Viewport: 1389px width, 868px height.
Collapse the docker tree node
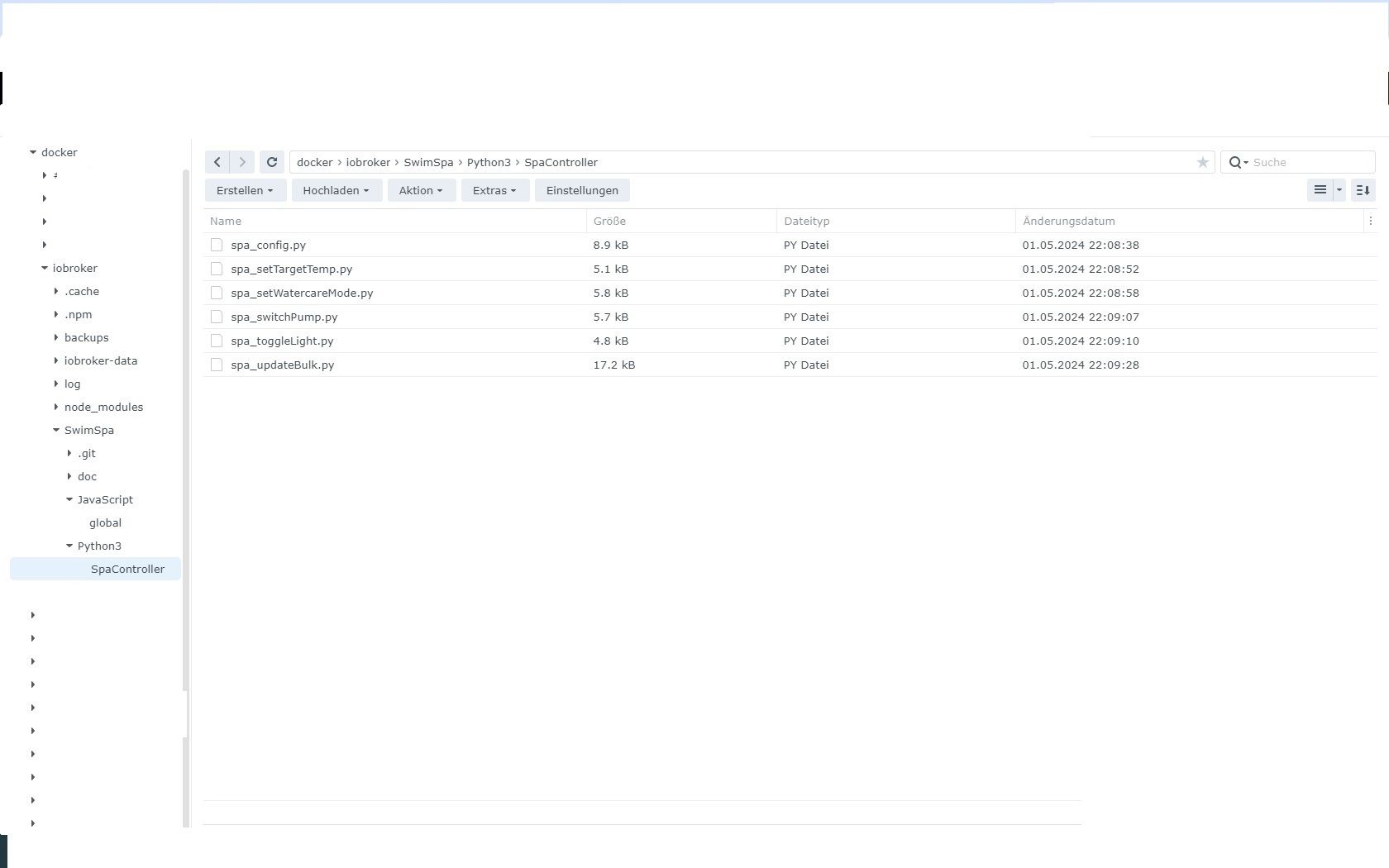pos(33,152)
